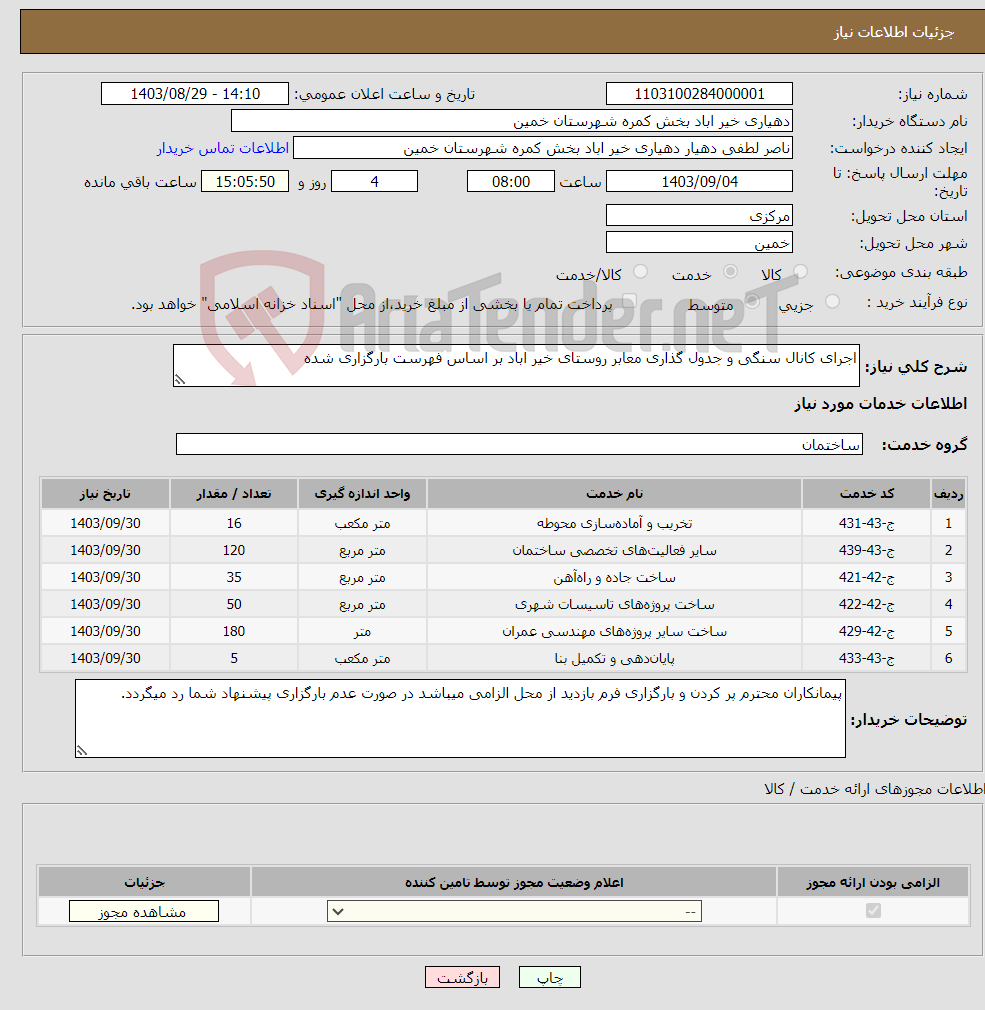Click the الزامی بودن ارائه مجوز header

pos(872,882)
